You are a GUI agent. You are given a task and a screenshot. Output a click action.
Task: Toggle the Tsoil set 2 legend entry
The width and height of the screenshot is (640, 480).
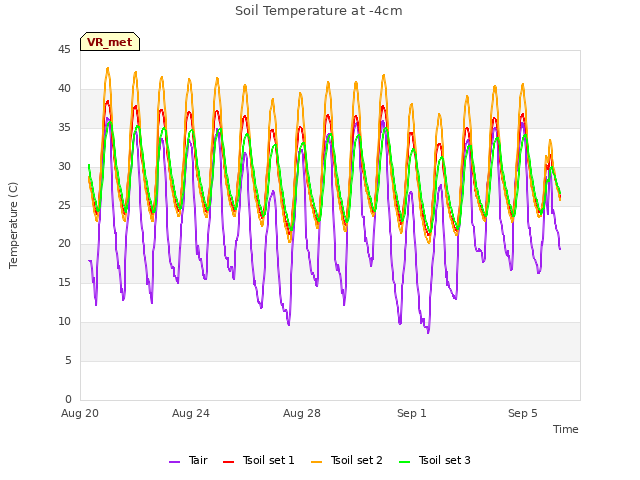coord(347,460)
